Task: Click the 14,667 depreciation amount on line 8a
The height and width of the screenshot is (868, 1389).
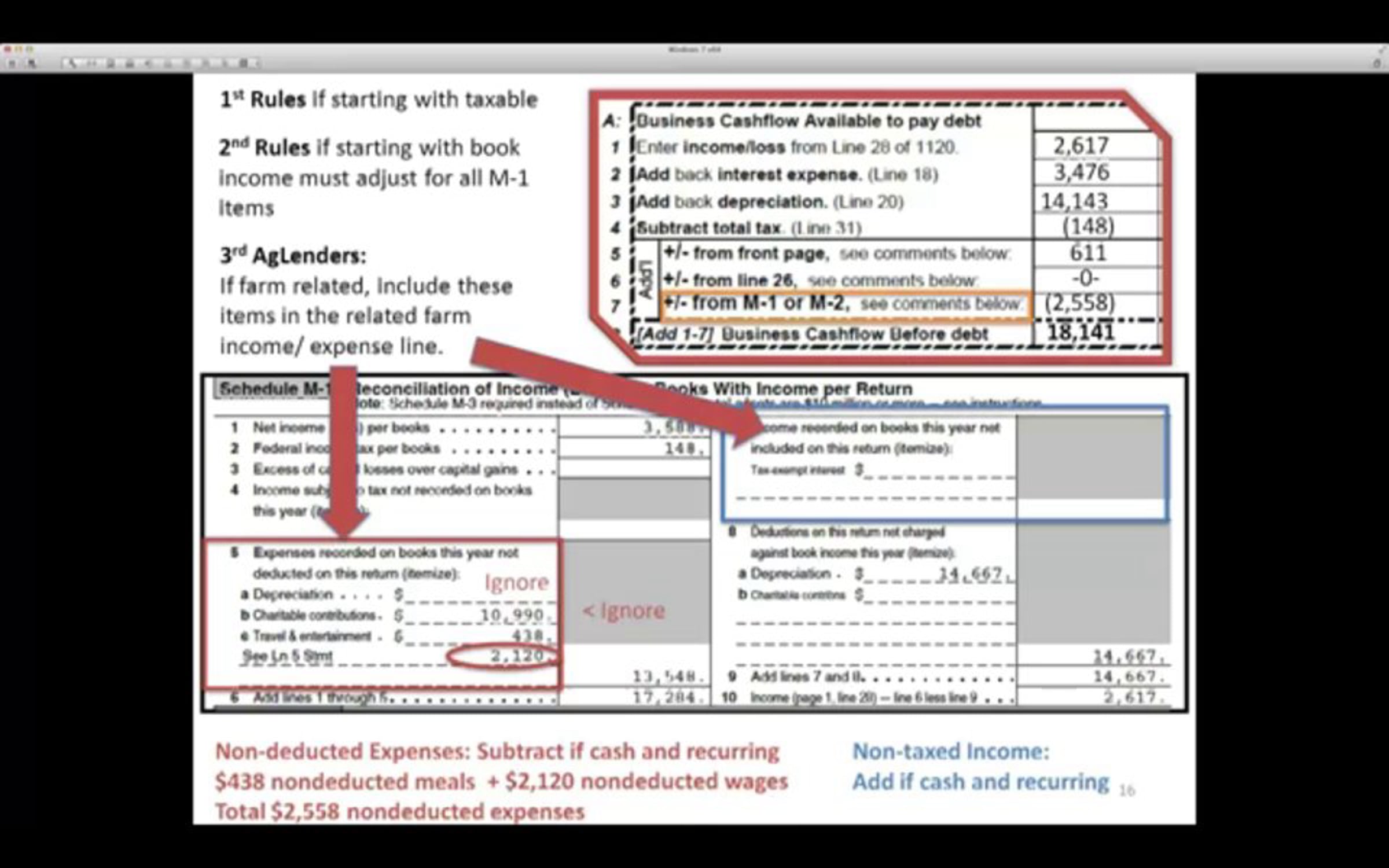Action: tap(969, 574)
